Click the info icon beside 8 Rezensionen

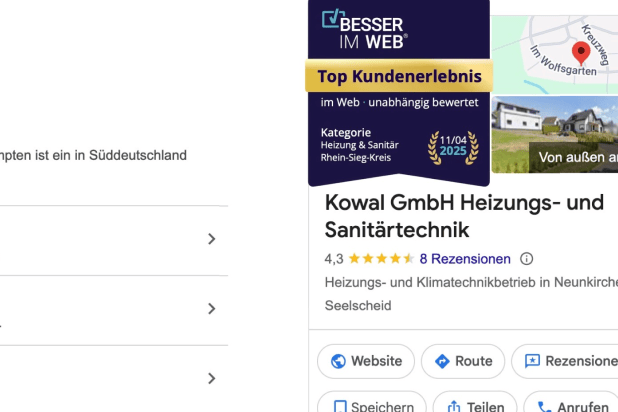pyautogui.click(x=527, y=258)
